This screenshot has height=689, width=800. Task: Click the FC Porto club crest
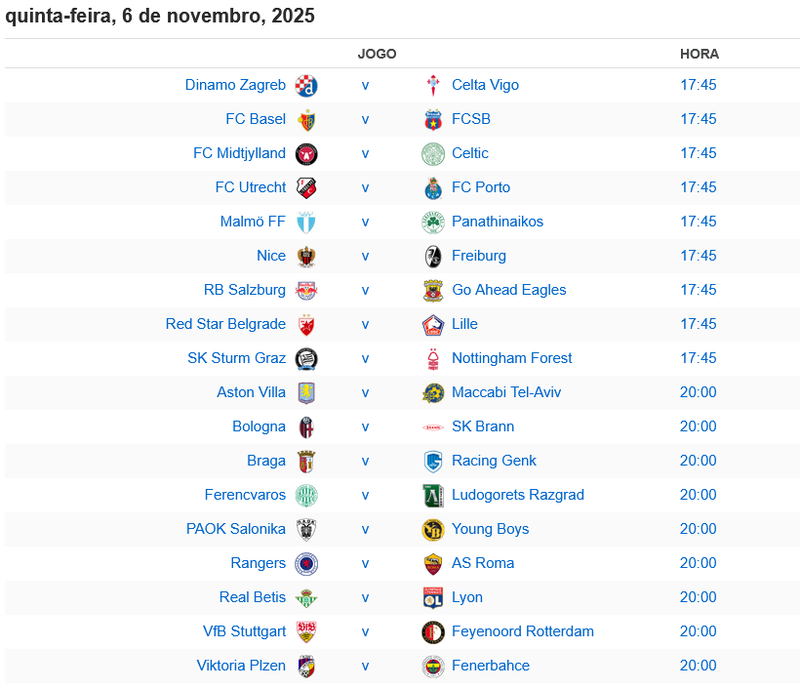pyautogui.click(x=433, y=187)
